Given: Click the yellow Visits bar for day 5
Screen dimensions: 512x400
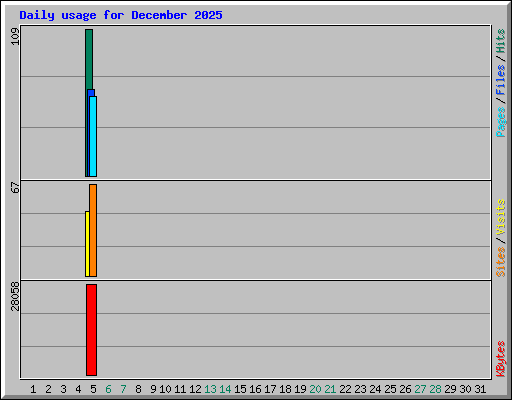Looking at the screenshot, I should pos(87,244).
